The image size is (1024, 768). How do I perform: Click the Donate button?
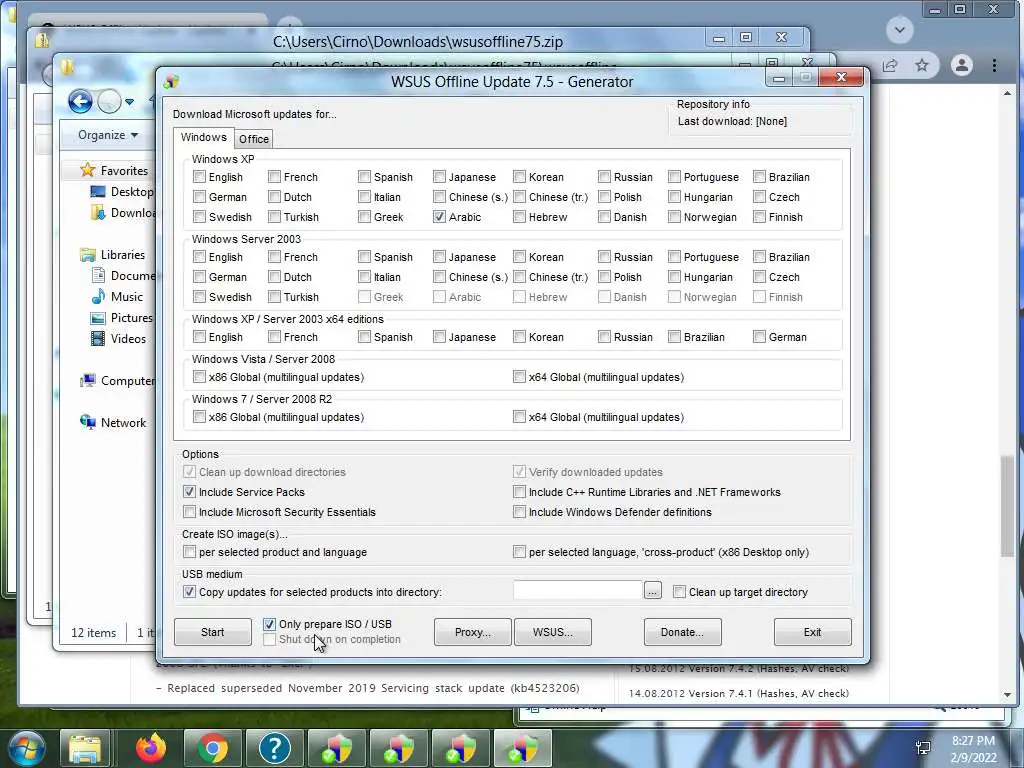pos(682,632)
